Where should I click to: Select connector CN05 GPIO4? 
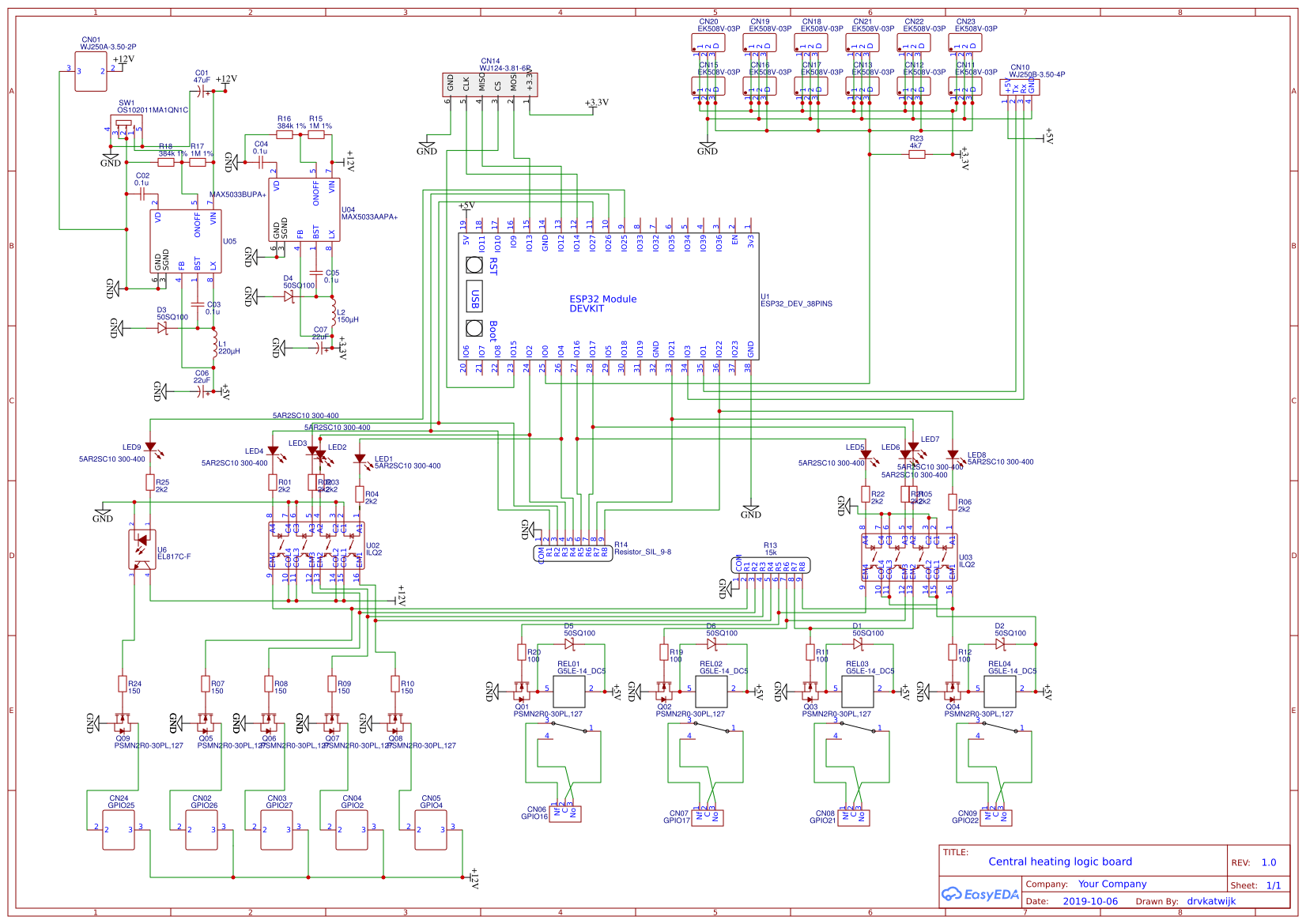(x=431, y=830)
